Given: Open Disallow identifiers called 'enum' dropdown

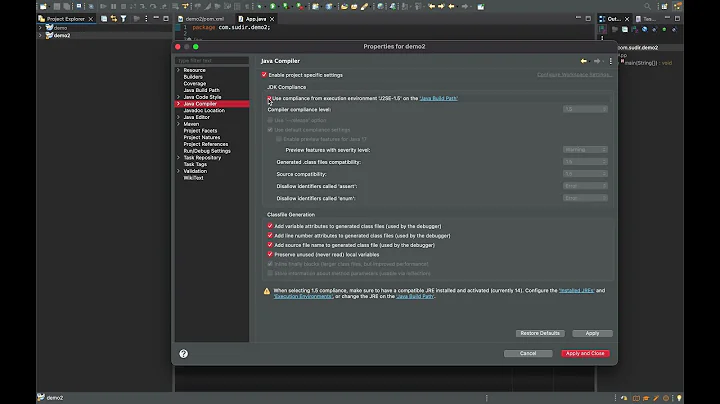Looking at the screenshot, I should pyautogui.click(x=585, y=198).
